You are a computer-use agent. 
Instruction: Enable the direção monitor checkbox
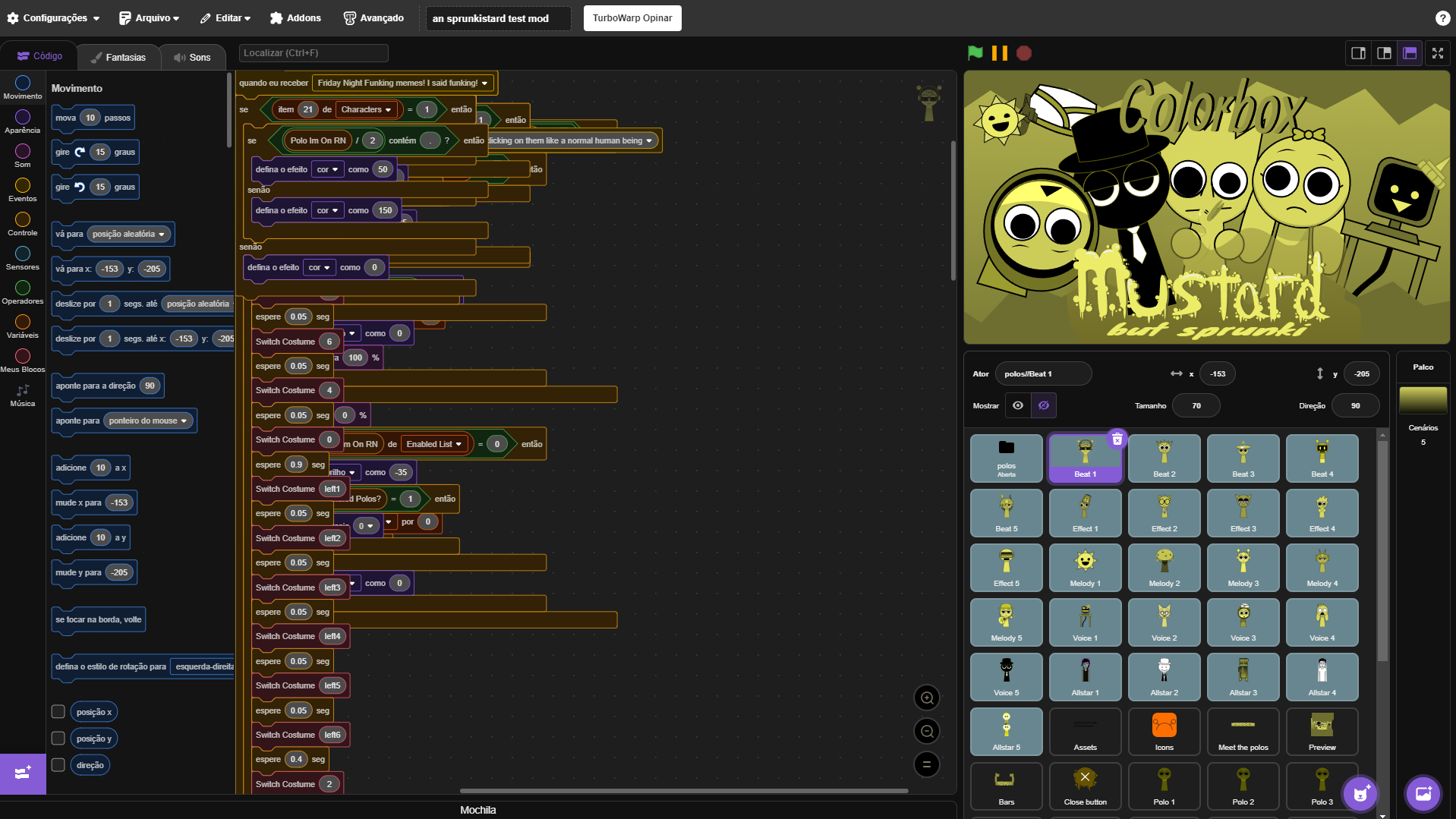tap(58, 764)
